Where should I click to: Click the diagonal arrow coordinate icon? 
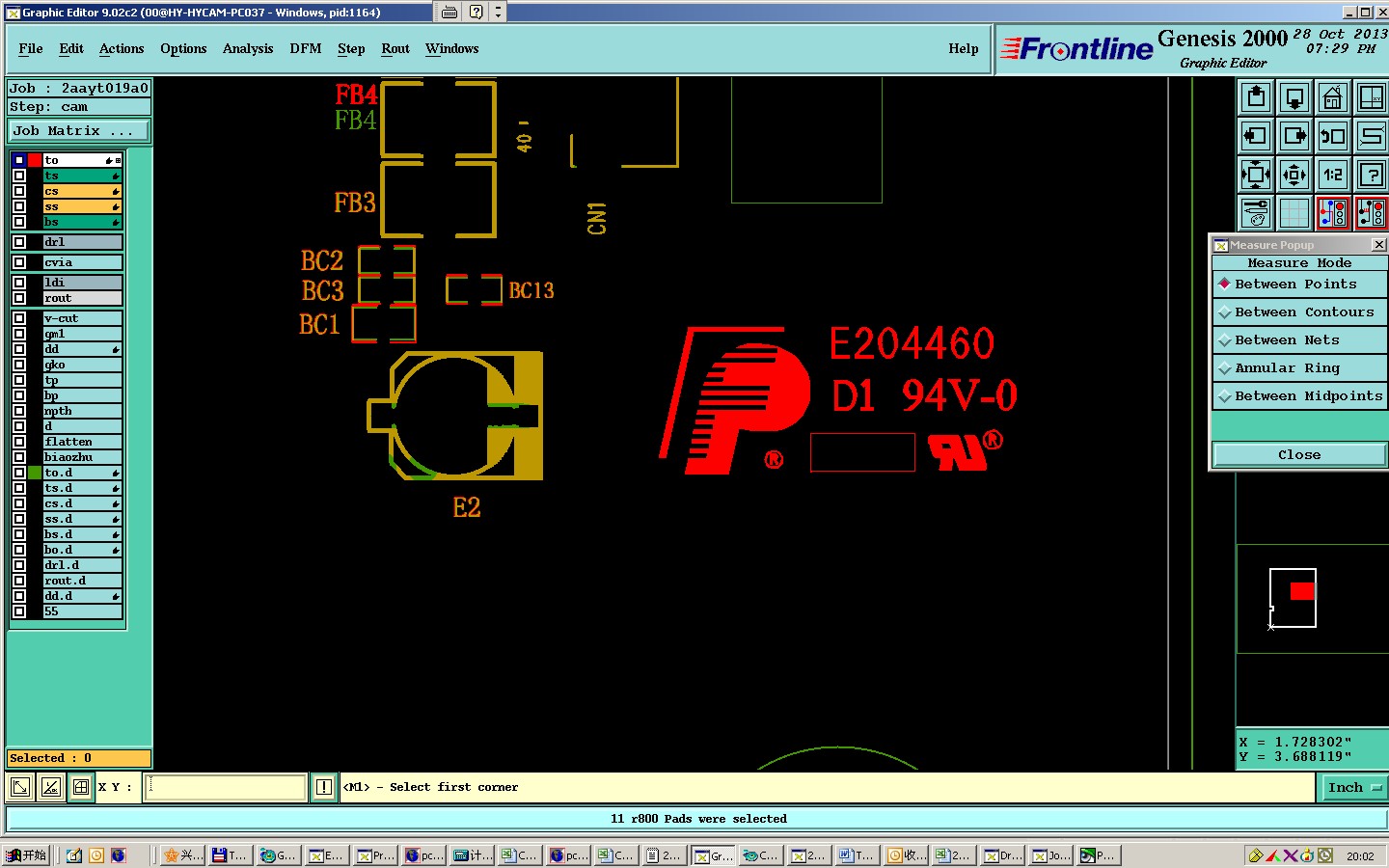click(19, 787)
